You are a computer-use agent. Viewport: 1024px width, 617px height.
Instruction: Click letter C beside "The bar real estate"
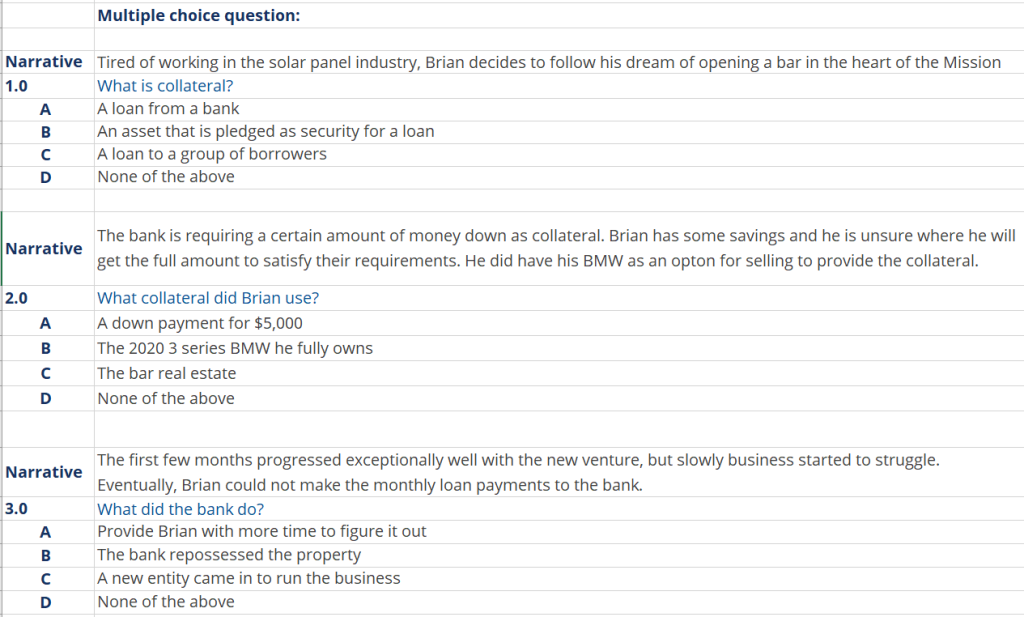coord(45,373)
